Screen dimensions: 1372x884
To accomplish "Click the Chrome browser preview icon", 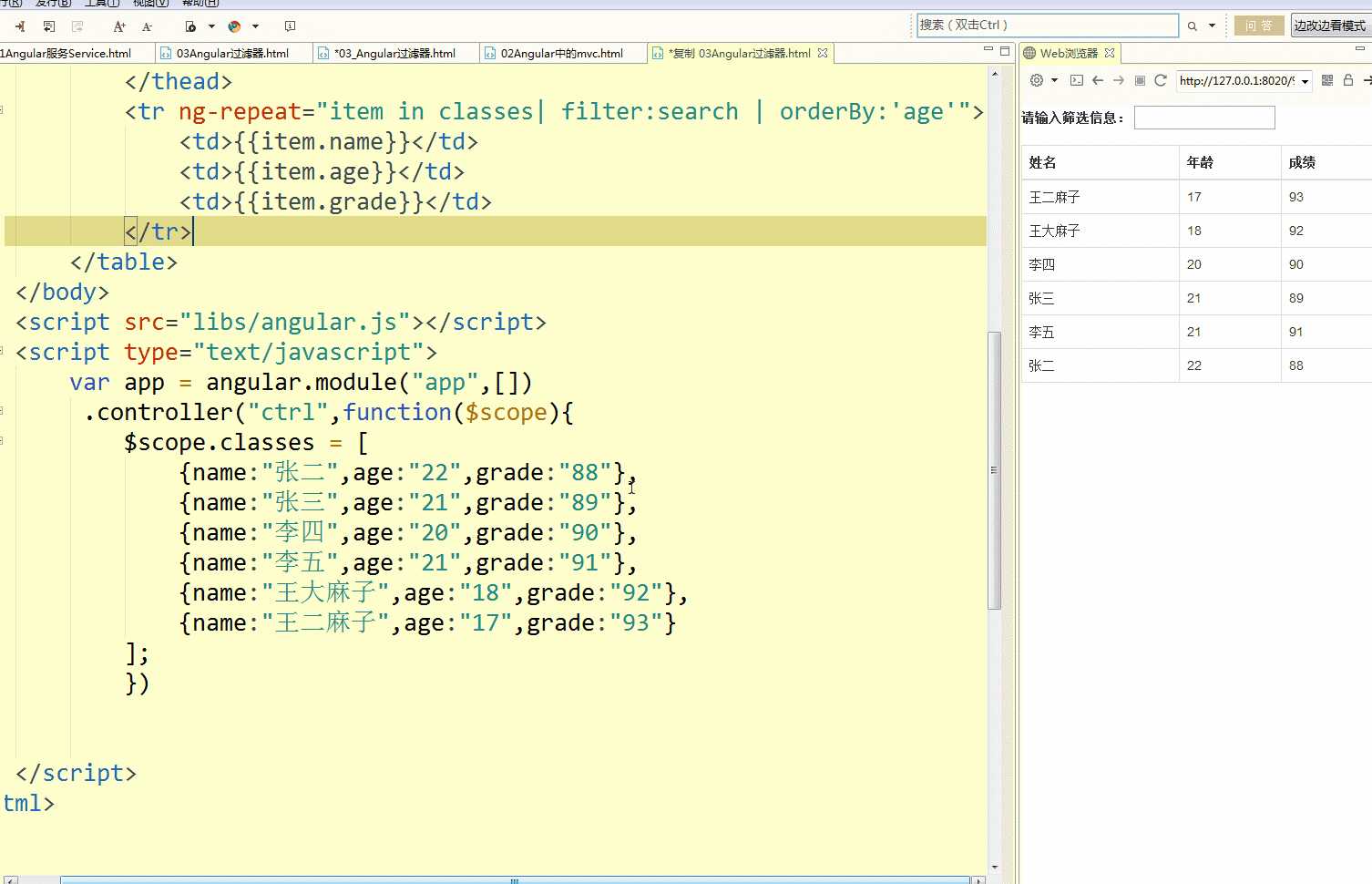I will 235,26.
